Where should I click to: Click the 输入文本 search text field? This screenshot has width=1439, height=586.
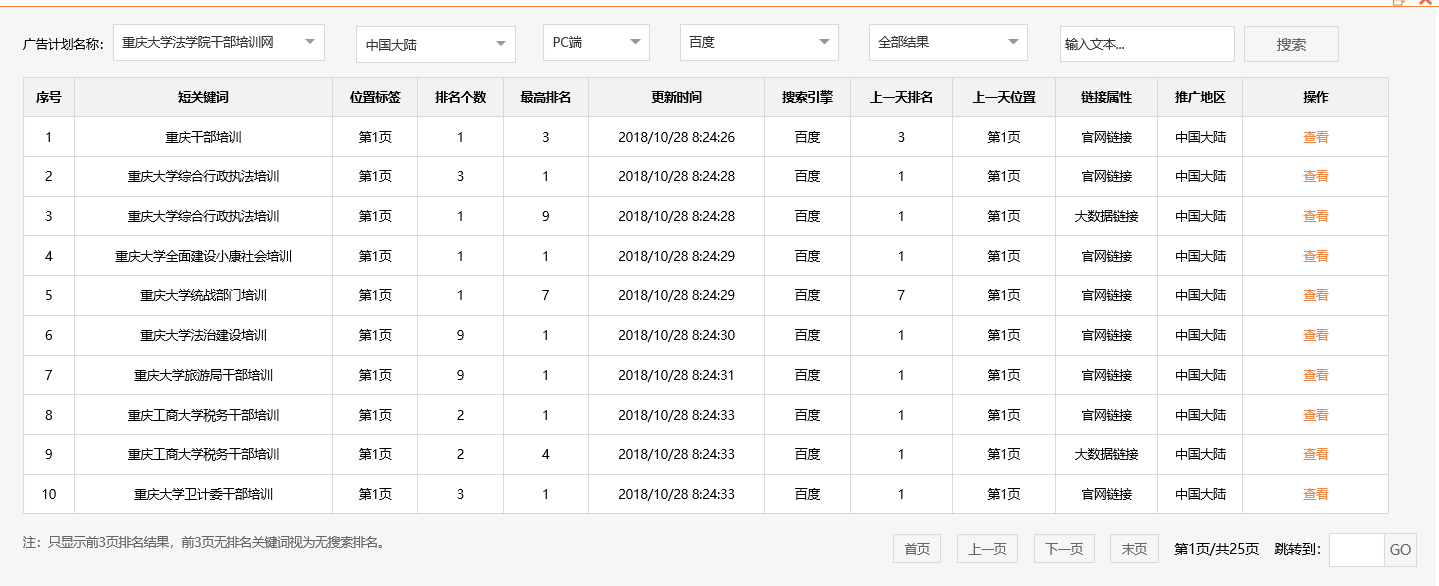click(x=1146, y=44)
